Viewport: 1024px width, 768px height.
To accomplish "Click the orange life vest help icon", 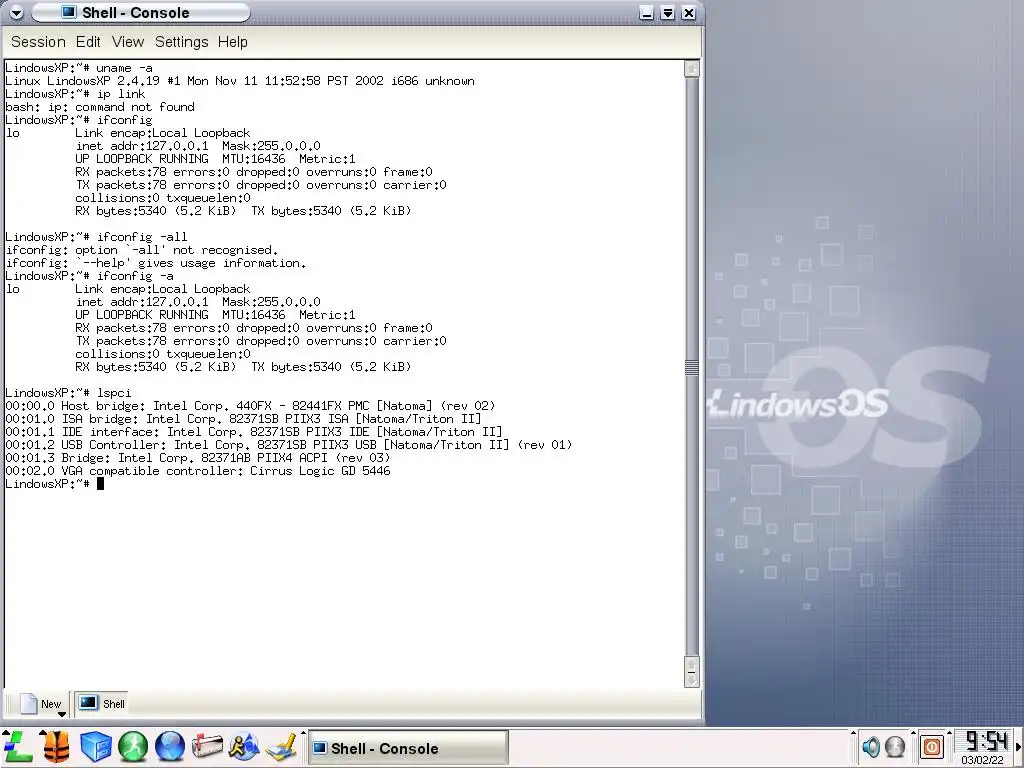I will coord(56,746).
